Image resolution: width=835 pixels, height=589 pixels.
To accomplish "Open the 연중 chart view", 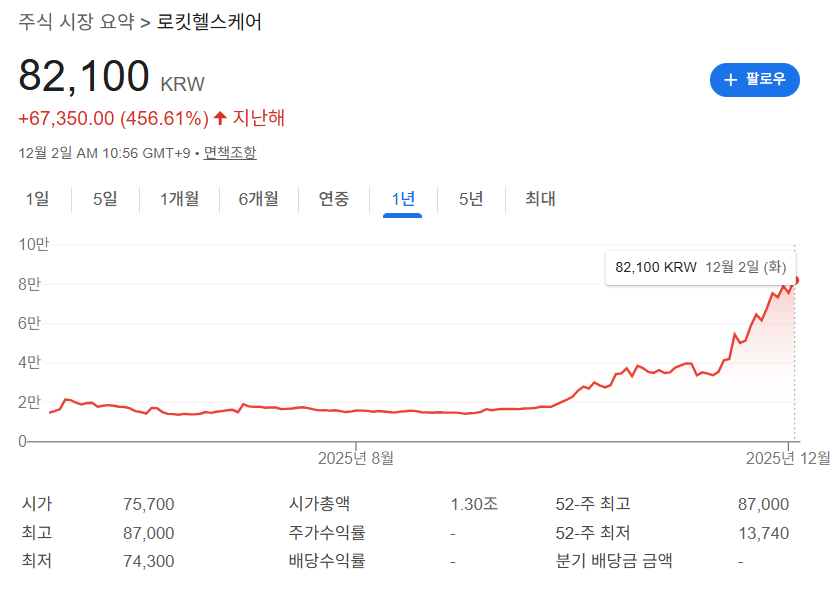I will coord(333,200).
